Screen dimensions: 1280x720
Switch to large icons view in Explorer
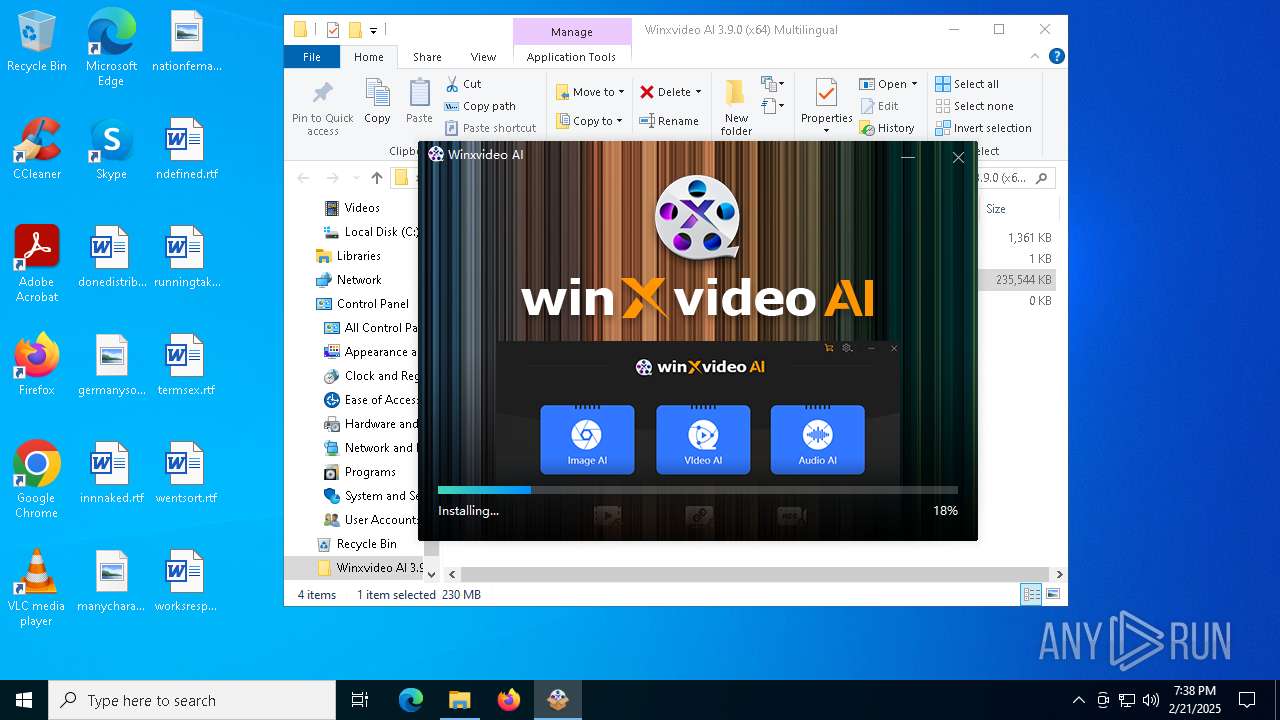tap(1052, 594)
